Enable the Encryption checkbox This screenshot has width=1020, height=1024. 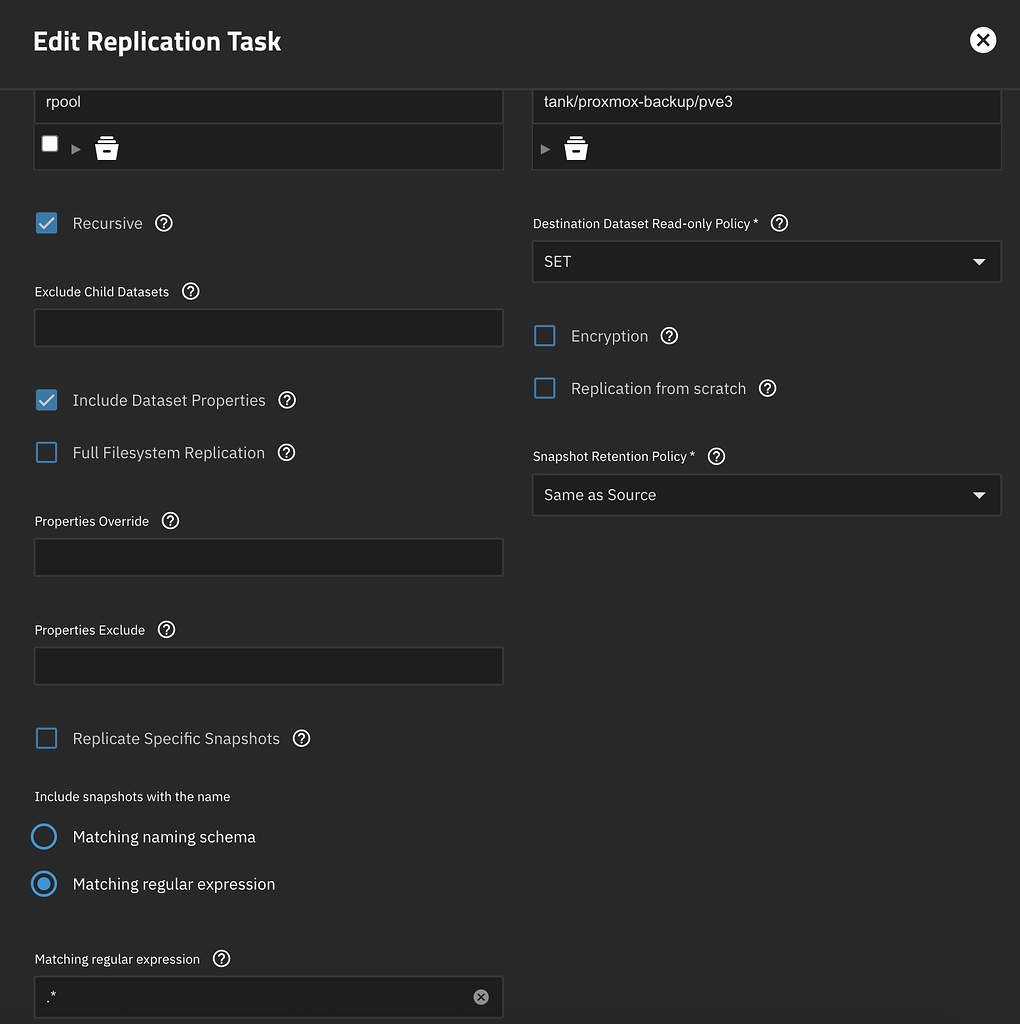[545, 336]
